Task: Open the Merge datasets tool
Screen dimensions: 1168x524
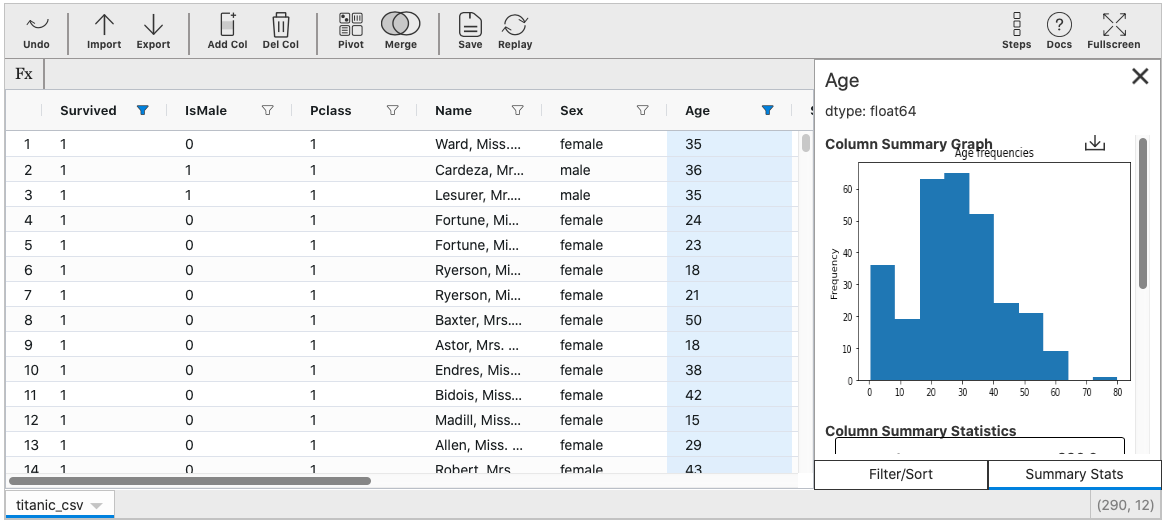Action: [400, 32]
